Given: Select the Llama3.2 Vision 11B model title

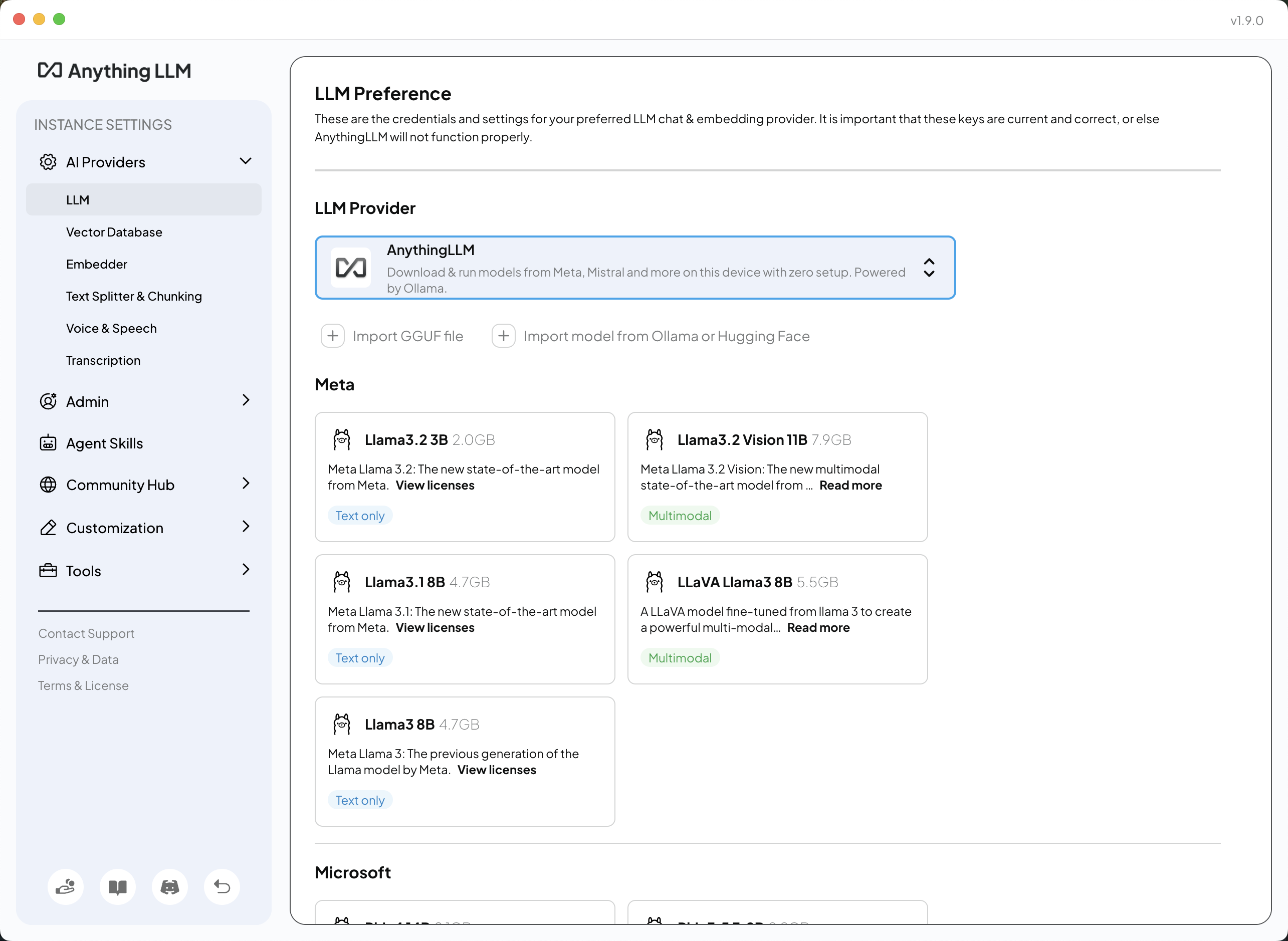Looking at the screenshot, I should click(742, 440).
